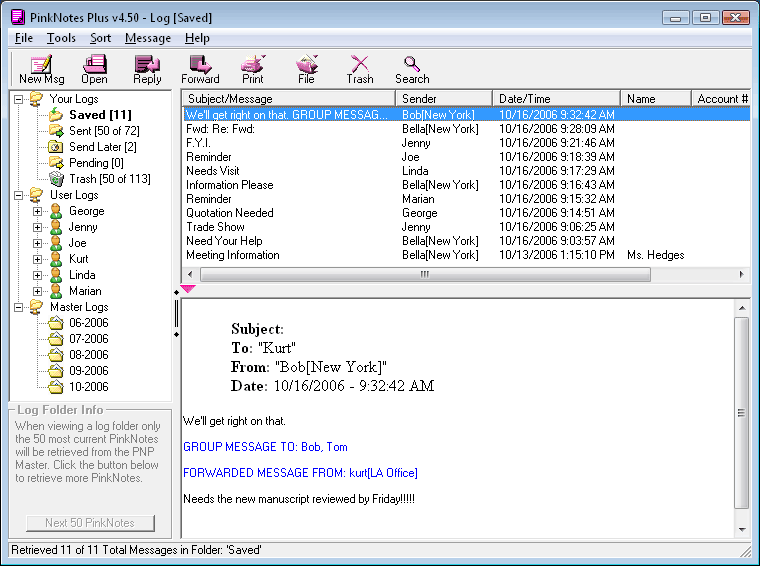Expand the Jenny user log node
The image size is (760, 566).
pos(37,227)
